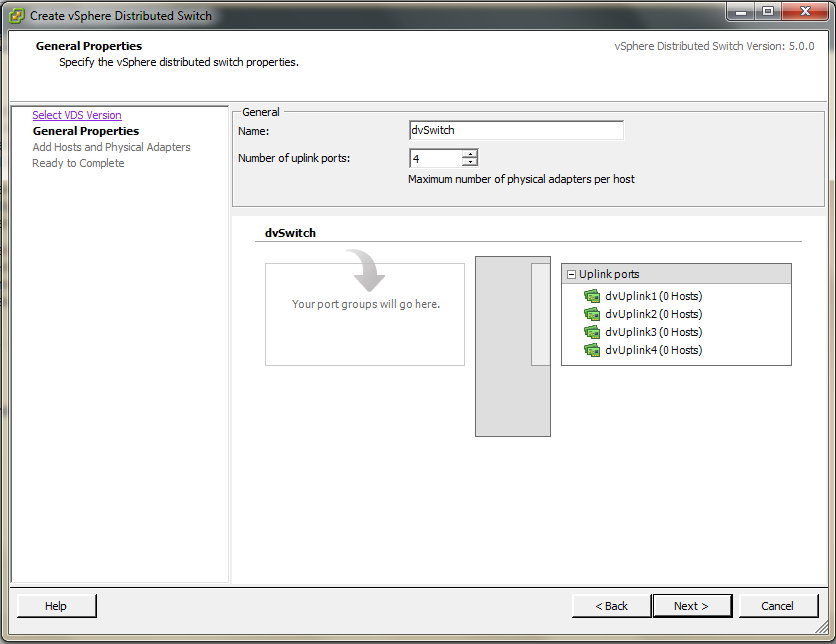Click the port groups placeholder area

click(364, 311)
